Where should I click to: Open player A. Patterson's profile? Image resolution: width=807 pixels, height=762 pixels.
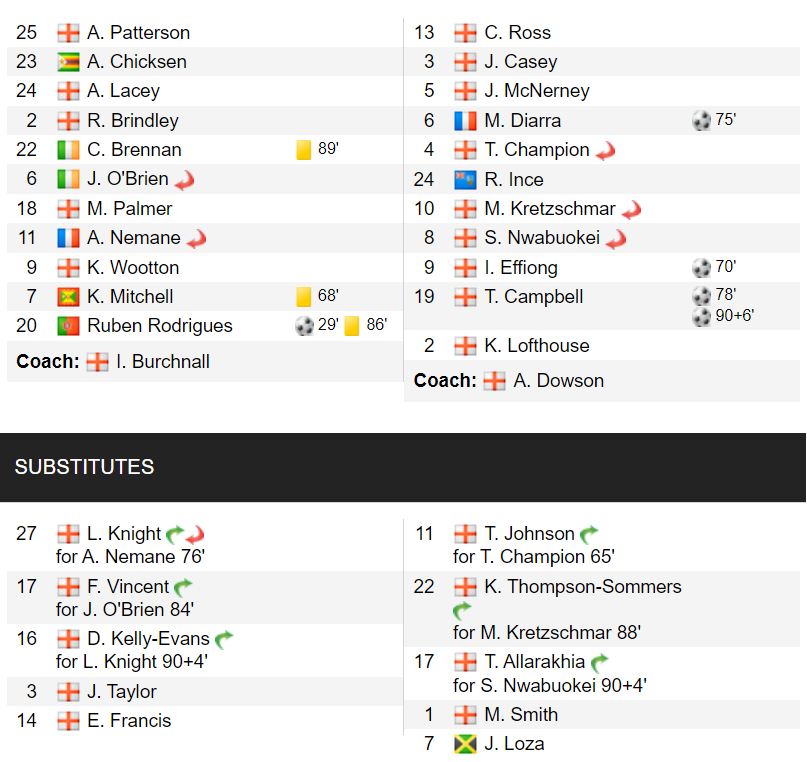138,33
